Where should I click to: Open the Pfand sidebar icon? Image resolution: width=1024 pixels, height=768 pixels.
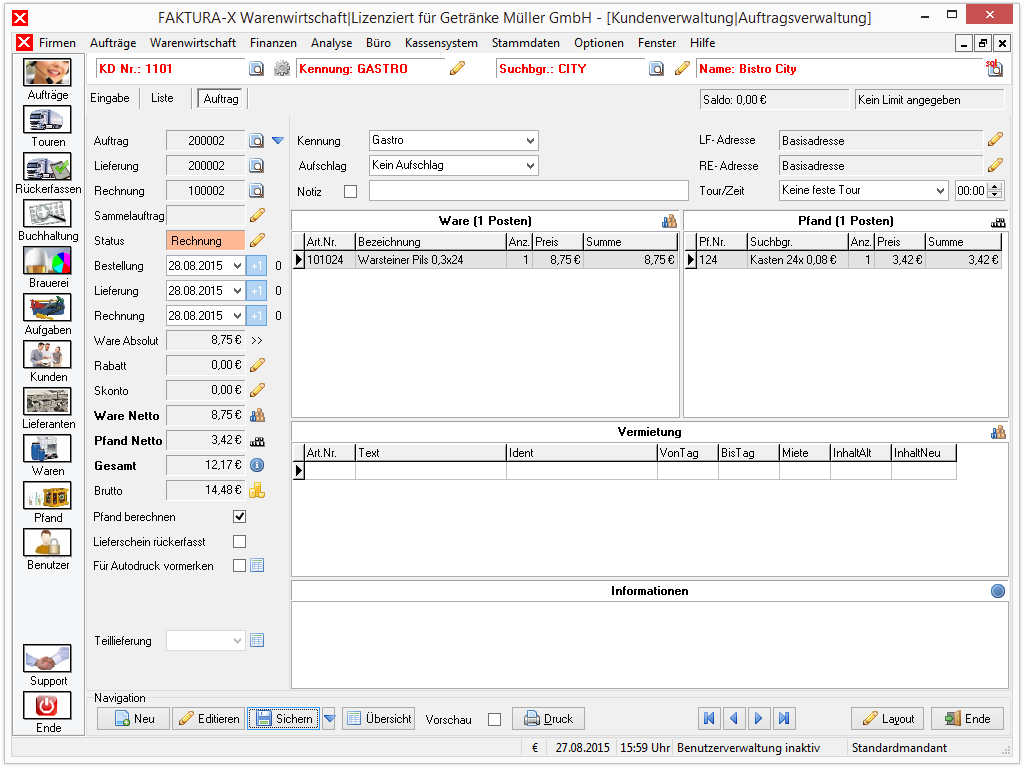[x=47, y=496]
